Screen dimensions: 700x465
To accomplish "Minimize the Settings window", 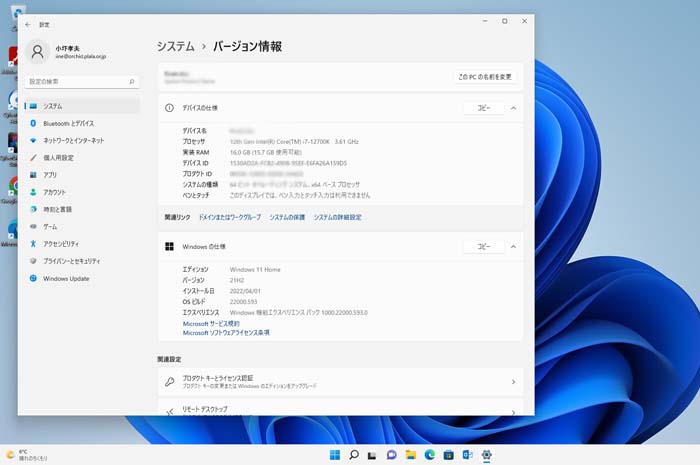I will point(485,21).
